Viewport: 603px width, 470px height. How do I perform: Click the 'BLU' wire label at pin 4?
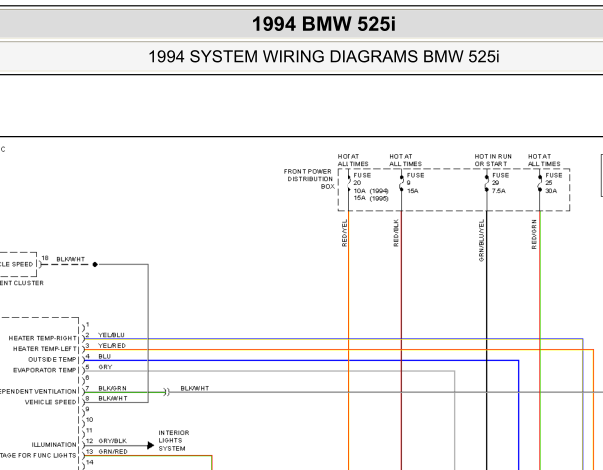[105, 356]
